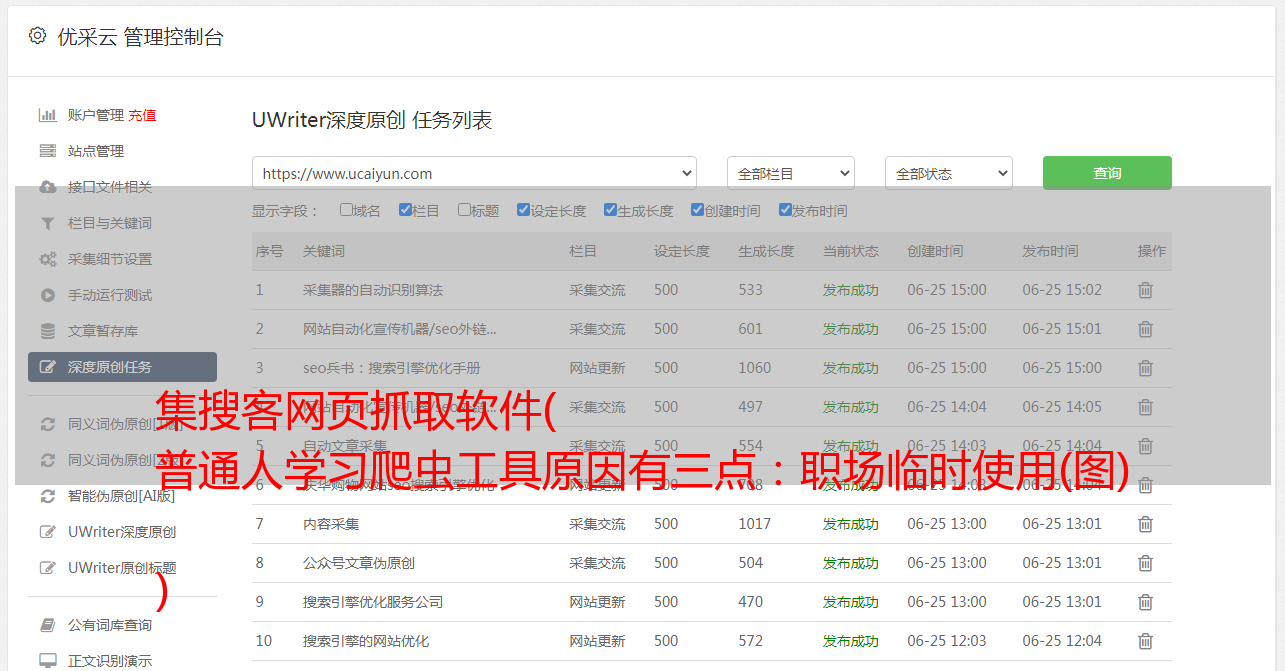Click the gear icon beside 优采云 管理控制台
1285x671 pixels.
point(37,36)
